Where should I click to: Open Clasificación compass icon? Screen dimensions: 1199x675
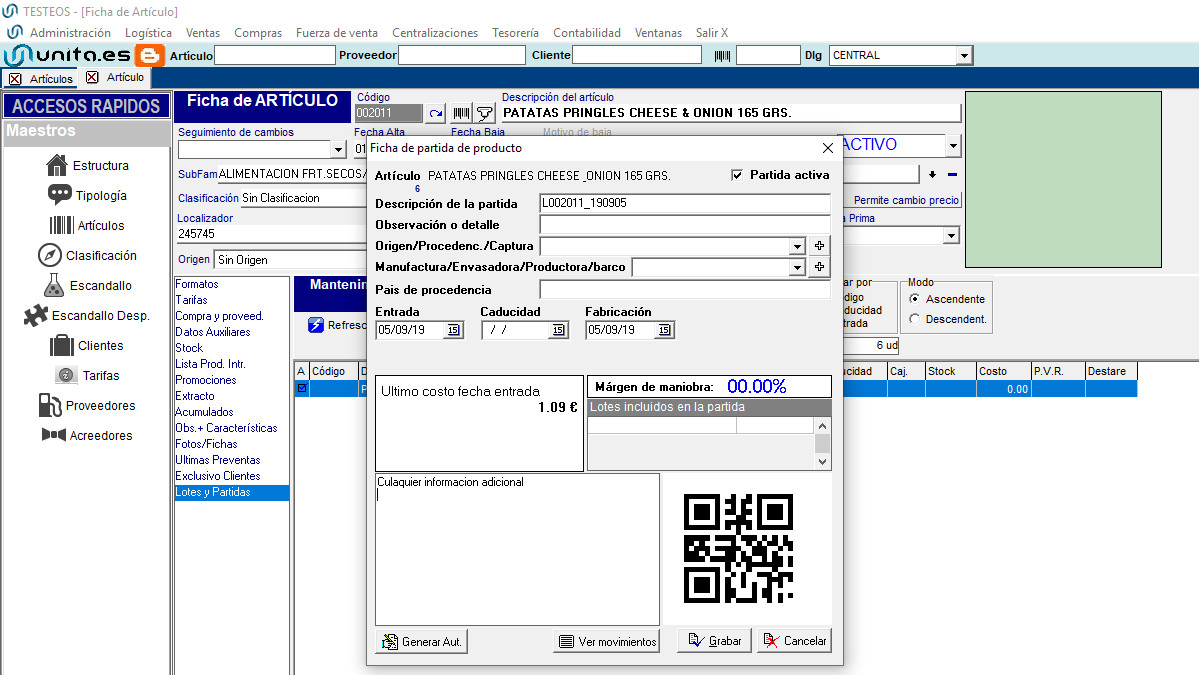(x=50, y=255)
